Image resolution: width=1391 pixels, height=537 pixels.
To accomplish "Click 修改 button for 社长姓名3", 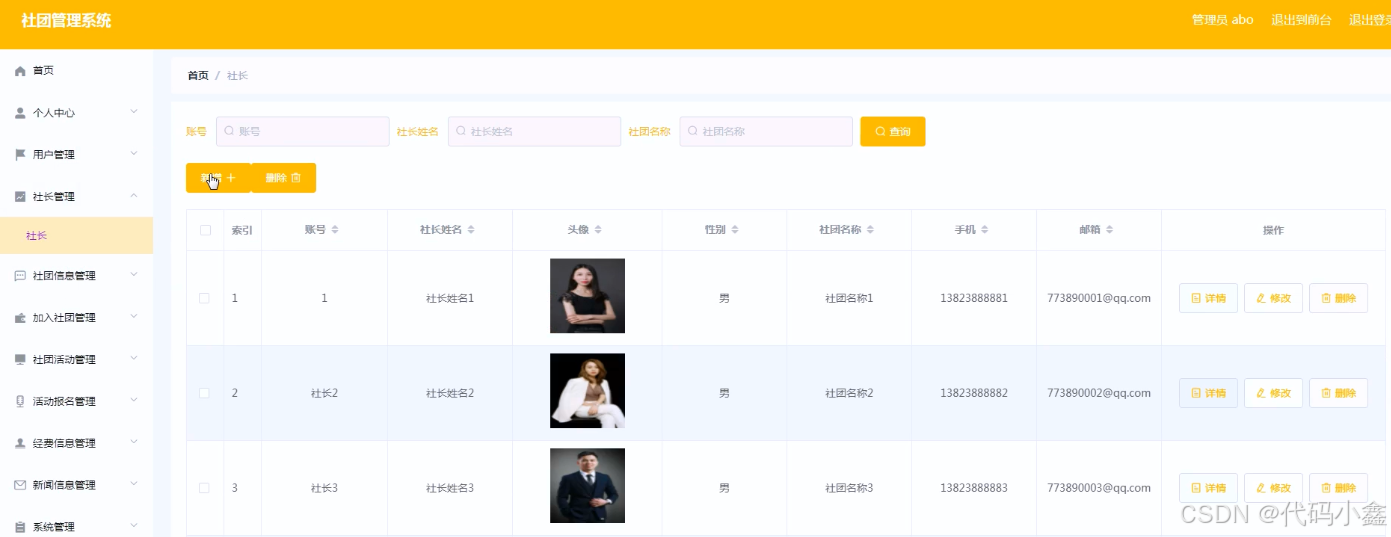I will (1273, 488).
